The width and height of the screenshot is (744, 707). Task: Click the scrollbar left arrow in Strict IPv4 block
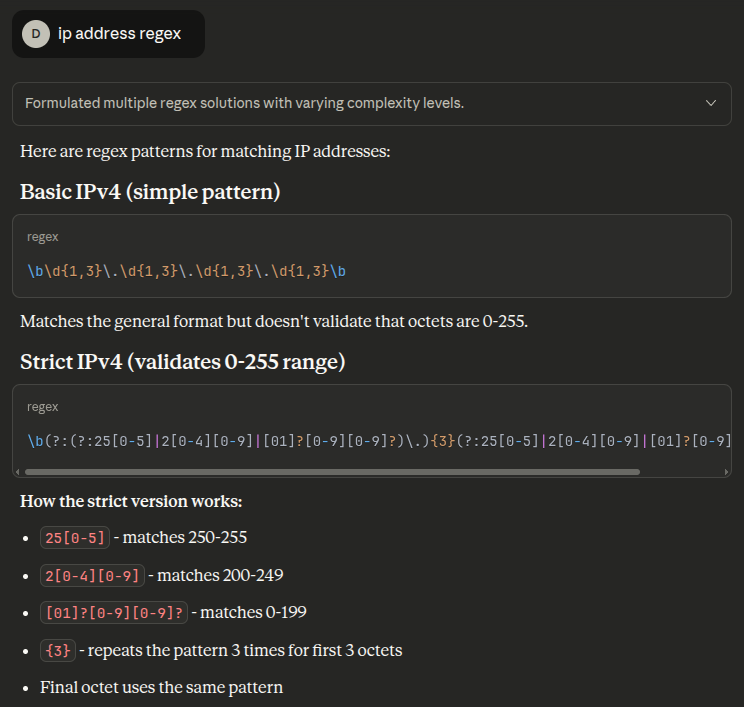pos(18,472)
